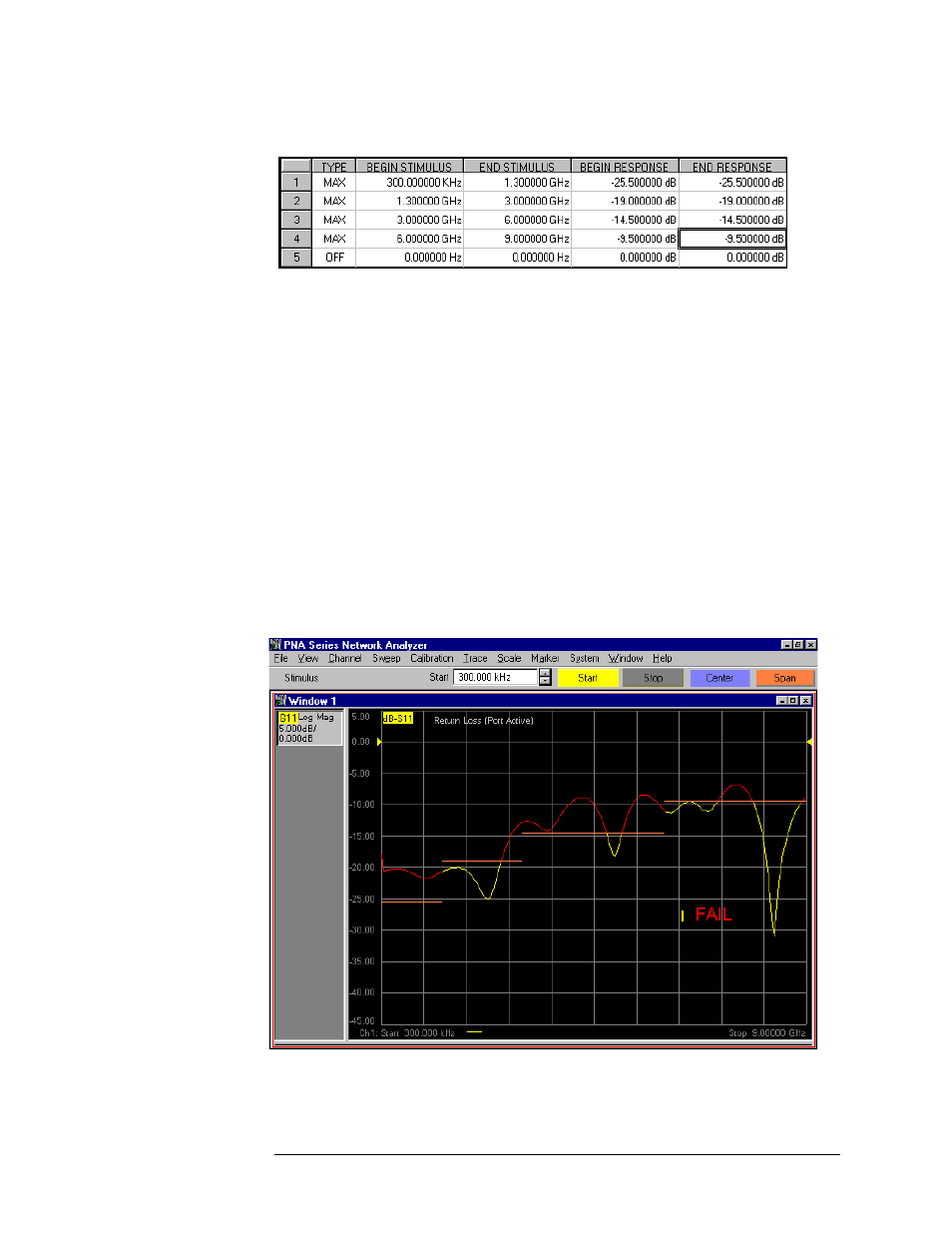This screenshot has height=1233, width=952.
Task: Click the gray Stop stimulus button
Action: click(x=654, y=678)
